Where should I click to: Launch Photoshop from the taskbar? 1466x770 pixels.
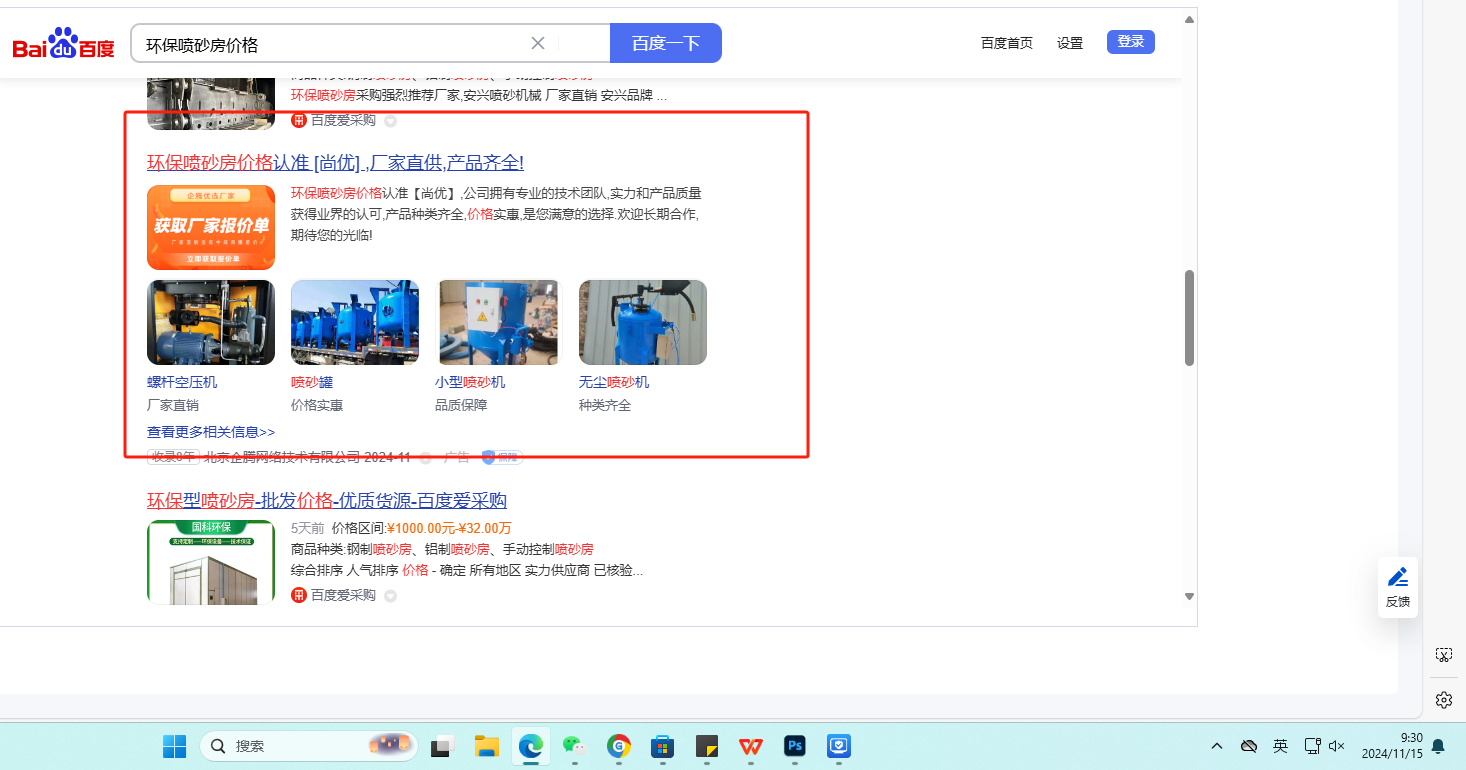pos(795,746)
